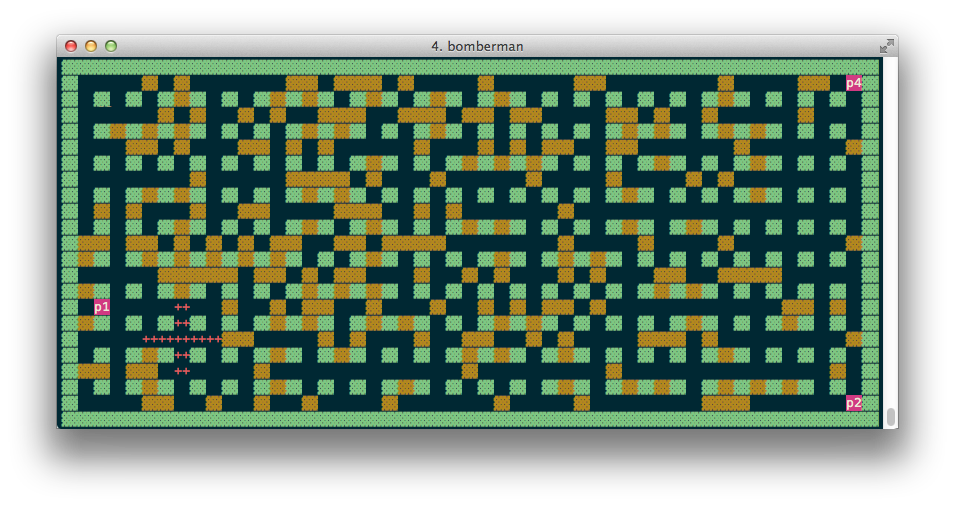Image resolution: width=955 pixels, height=508 pixels.
Task: Click the yellow minimize window button
Action: (x=91, y=46)
